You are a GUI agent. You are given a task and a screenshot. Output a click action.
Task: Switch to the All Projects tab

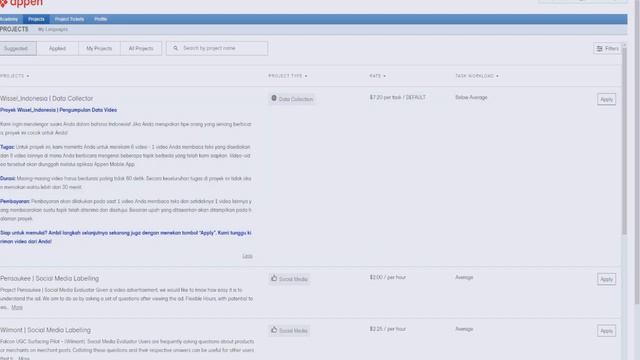pyautogui.click(x=141, y=48)
